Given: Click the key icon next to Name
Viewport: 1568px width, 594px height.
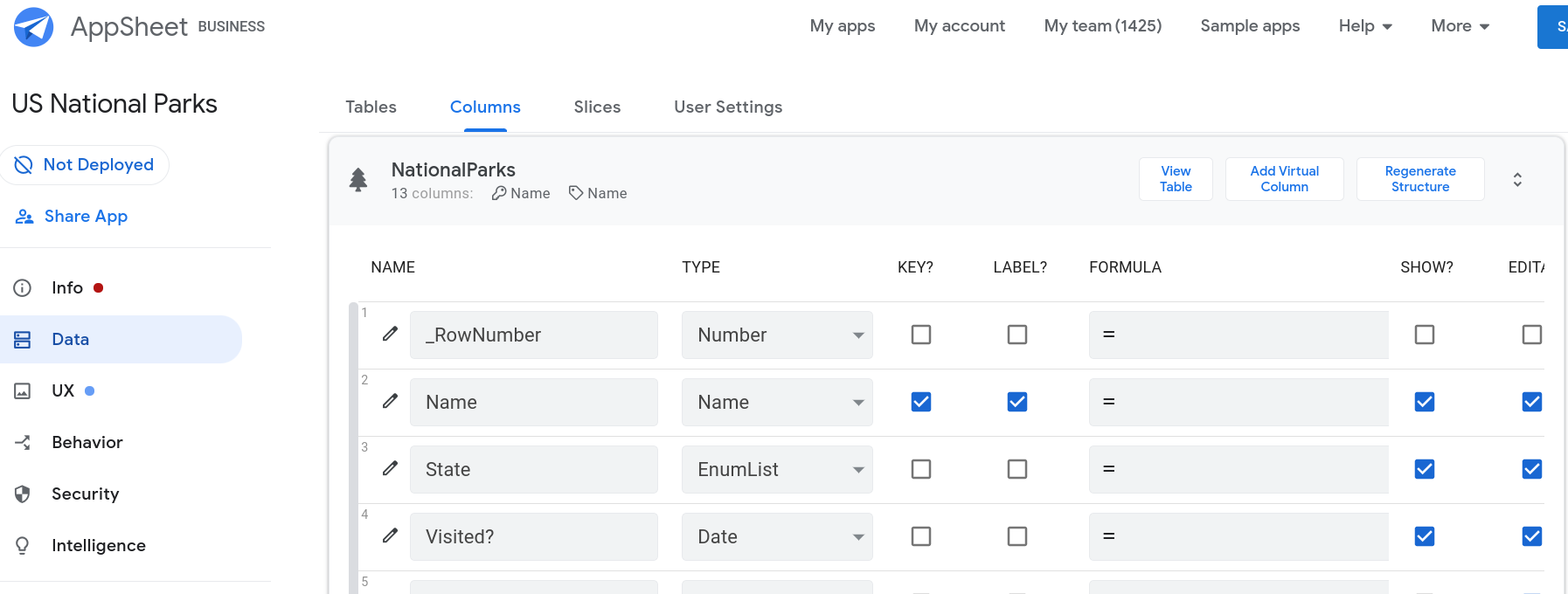Looking at the screenshot, I should click(499, 193).
